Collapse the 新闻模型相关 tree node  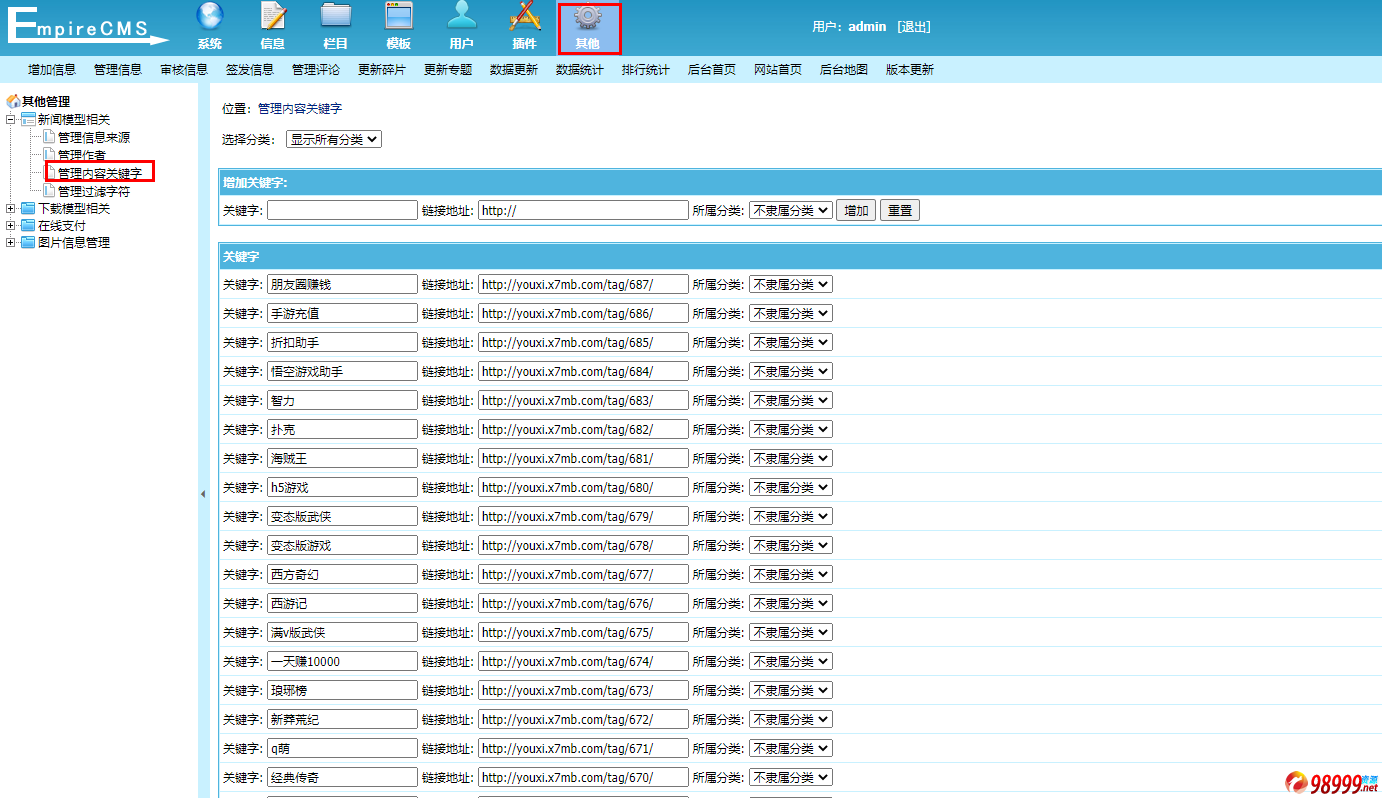11,119
